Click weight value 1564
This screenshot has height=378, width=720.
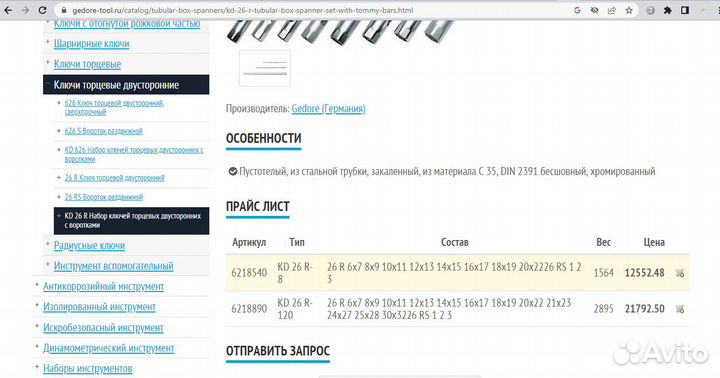pos(603,273)
